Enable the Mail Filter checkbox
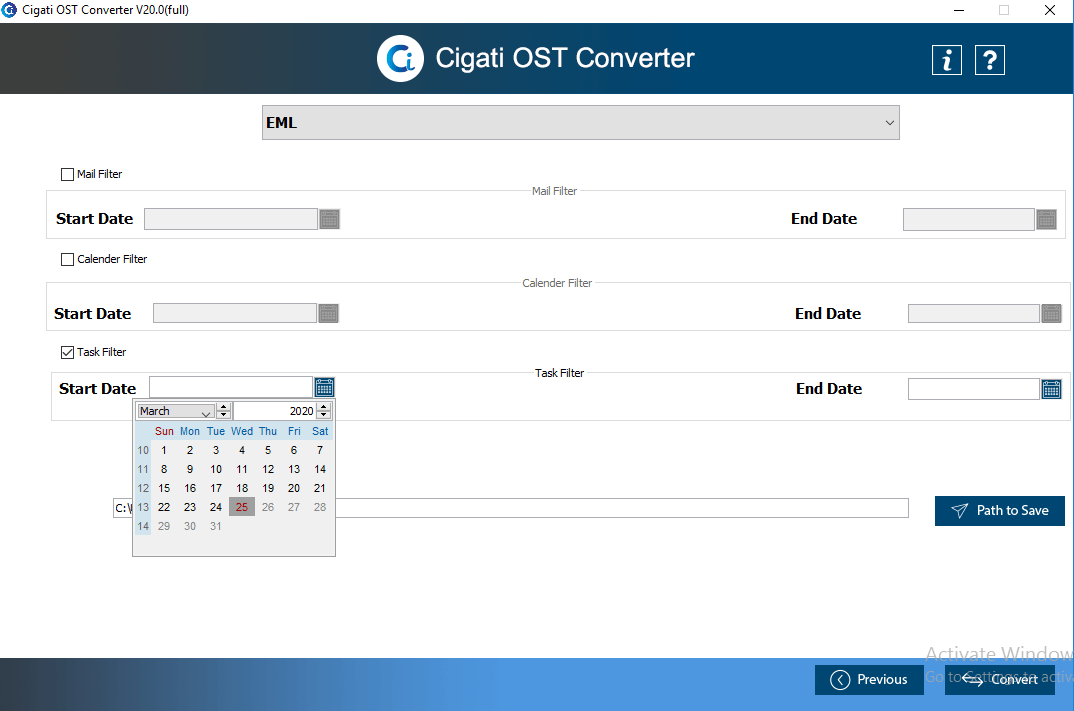1074x711 pixels. point(67,174)
